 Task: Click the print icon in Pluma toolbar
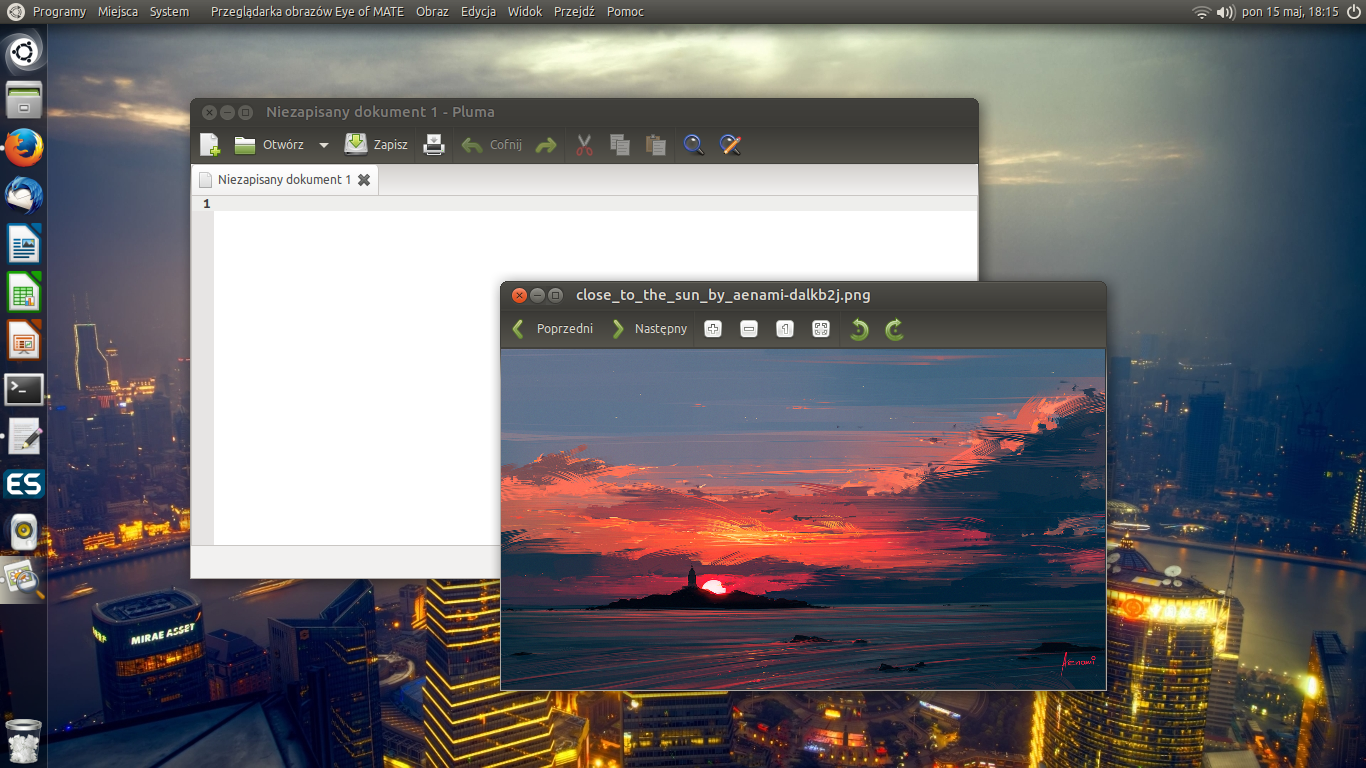434,145
